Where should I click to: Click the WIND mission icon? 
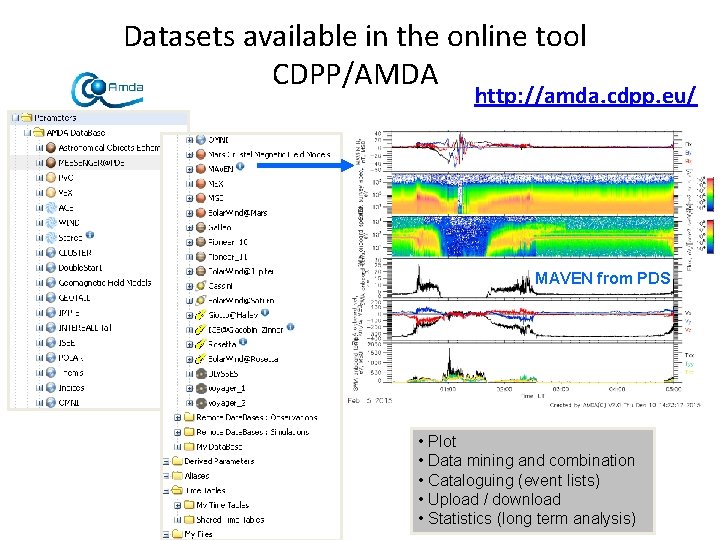(x=51, y=223)
